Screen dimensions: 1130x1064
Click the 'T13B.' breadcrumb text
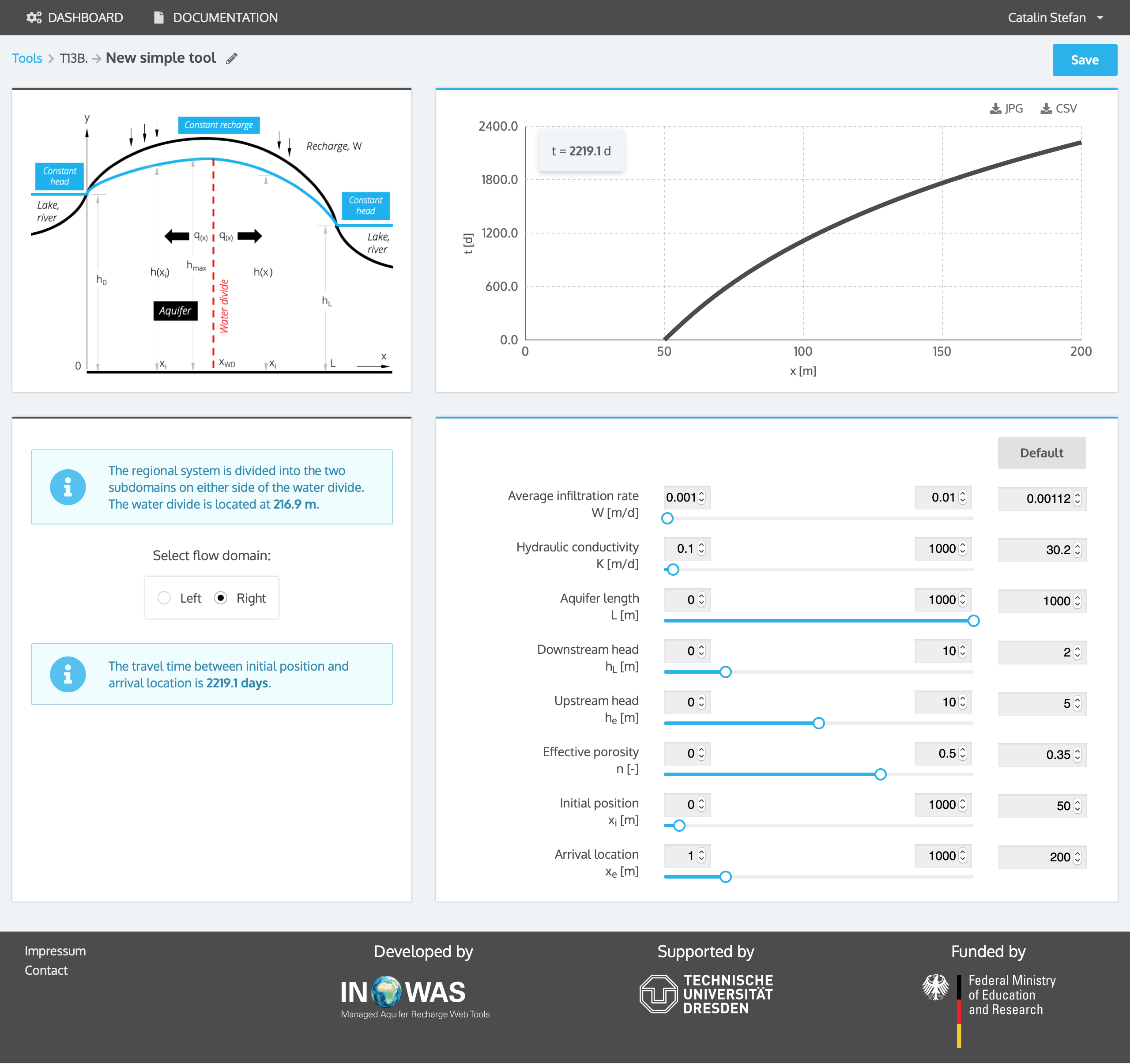74,59
